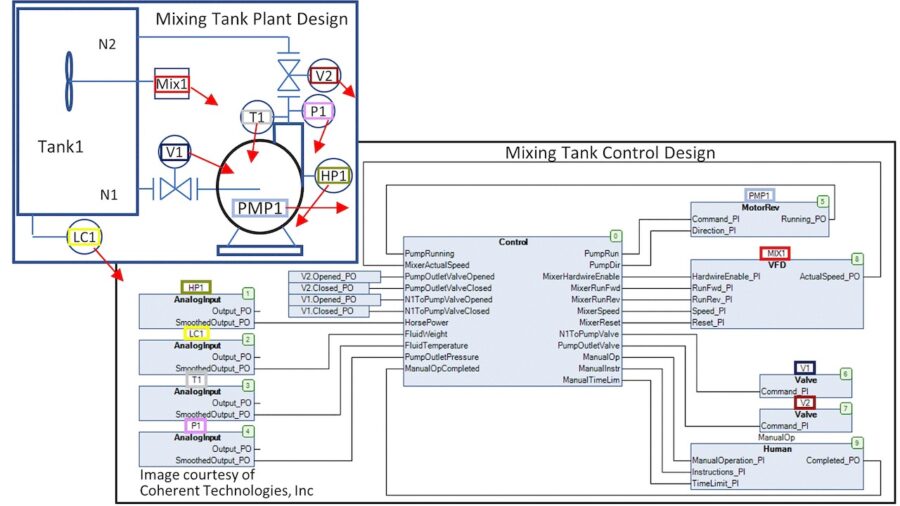Click index badge 5 on MotorRev block
The height and width of the screenshot is (506, 900).
[823, 201]
